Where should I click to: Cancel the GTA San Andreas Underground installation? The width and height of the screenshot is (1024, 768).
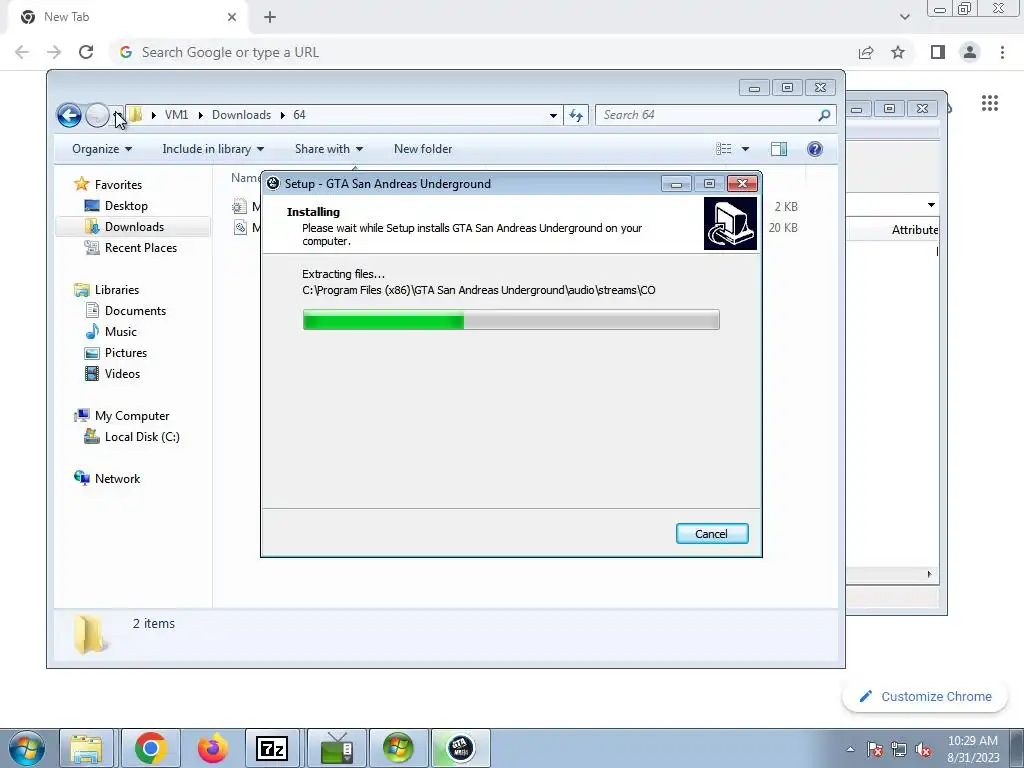coord(712,534)
